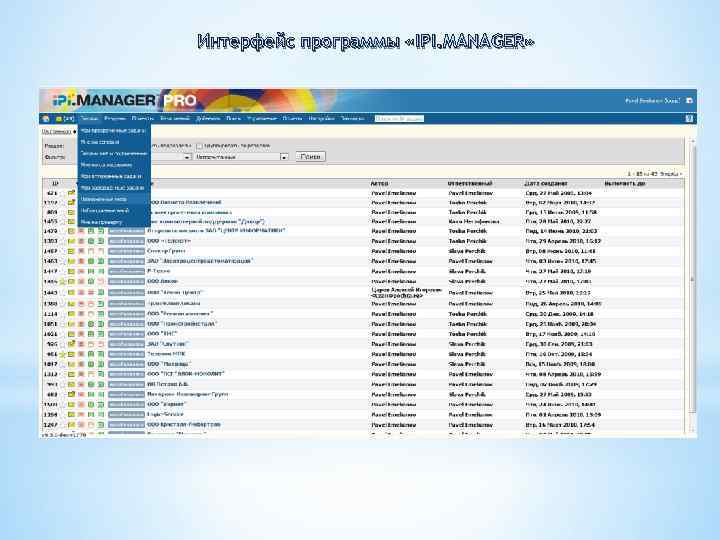Click the ID cell 1114

pyautogui.click(x=51, y=314)
